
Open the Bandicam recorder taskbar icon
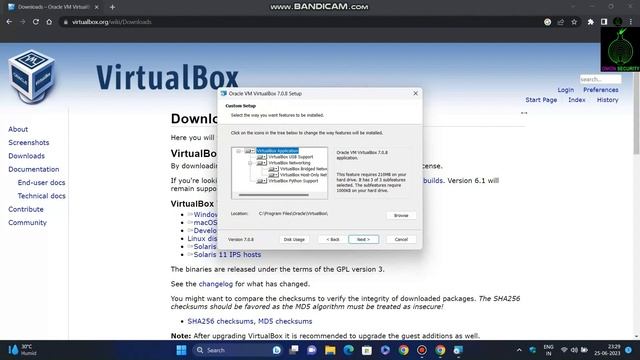coord(422,350)
